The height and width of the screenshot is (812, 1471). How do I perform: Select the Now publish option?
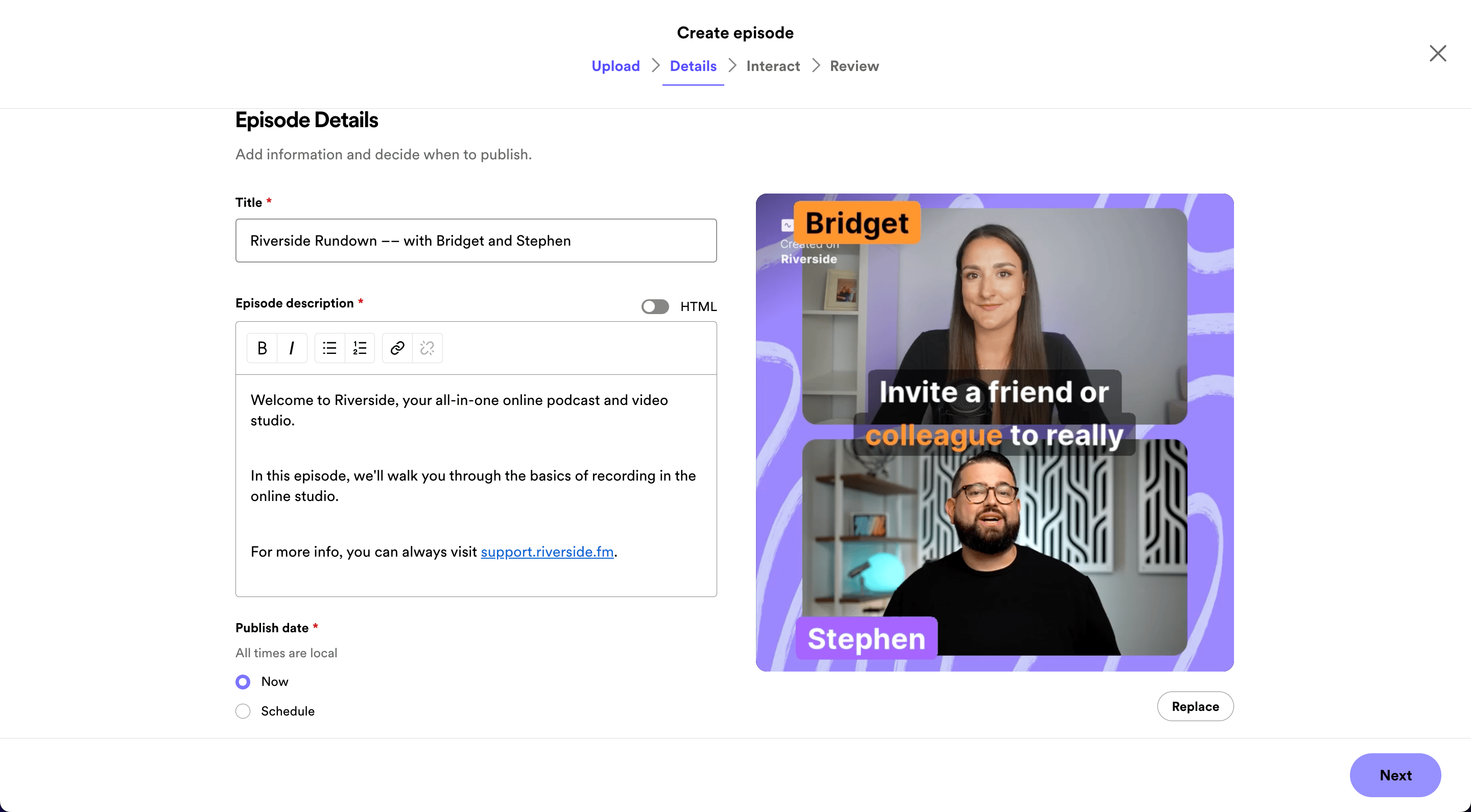[x=243, y=682]
